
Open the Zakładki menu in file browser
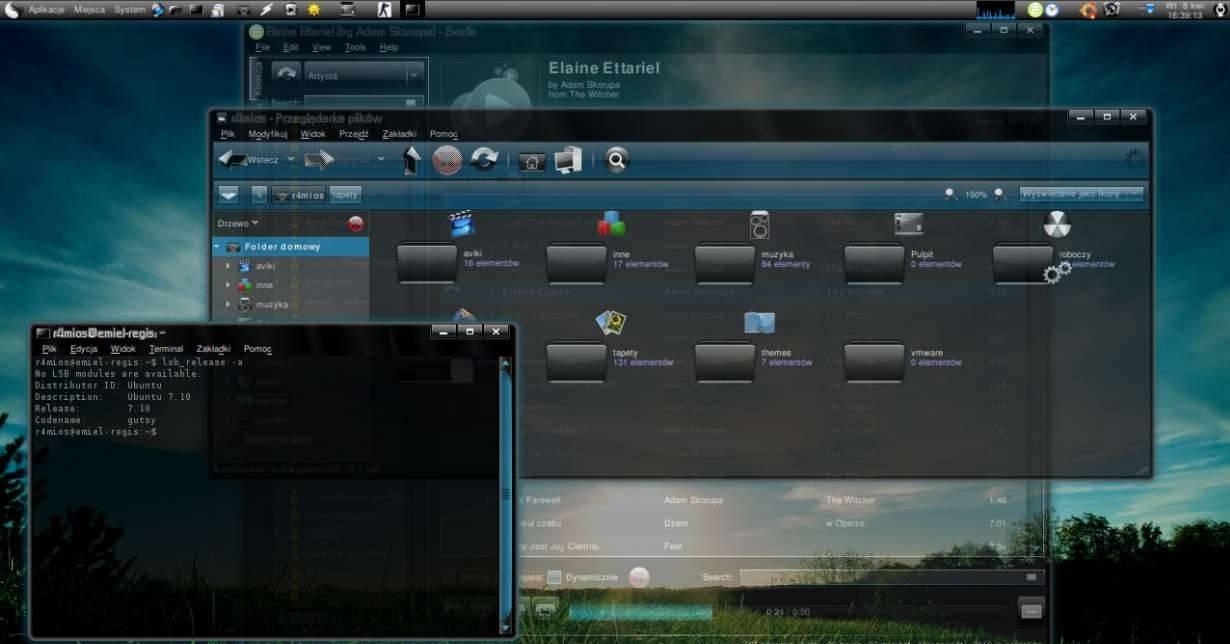tap(399, 134)
